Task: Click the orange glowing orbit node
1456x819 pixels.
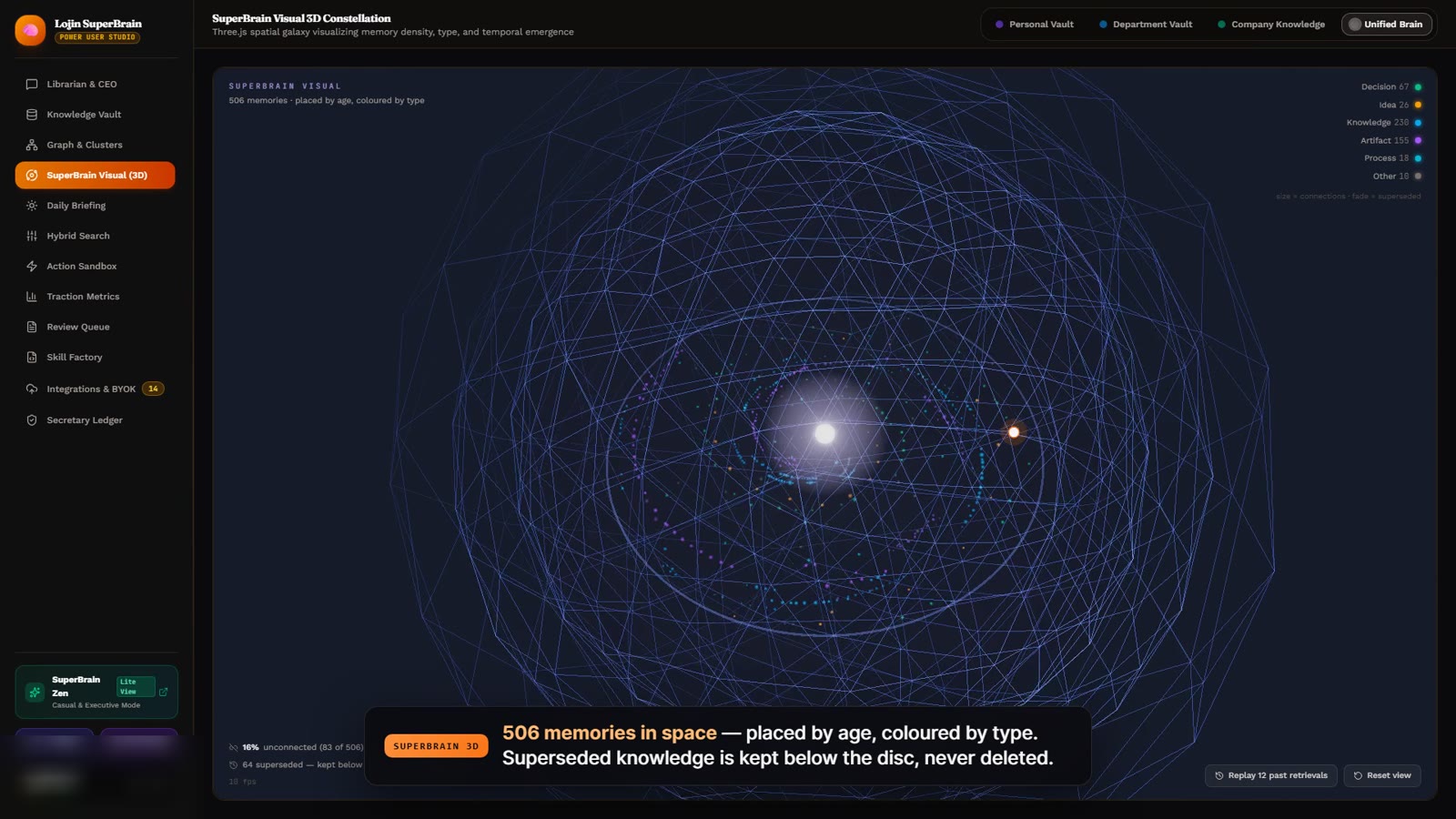Action: pyautogui.click(x=1014, y=432)
